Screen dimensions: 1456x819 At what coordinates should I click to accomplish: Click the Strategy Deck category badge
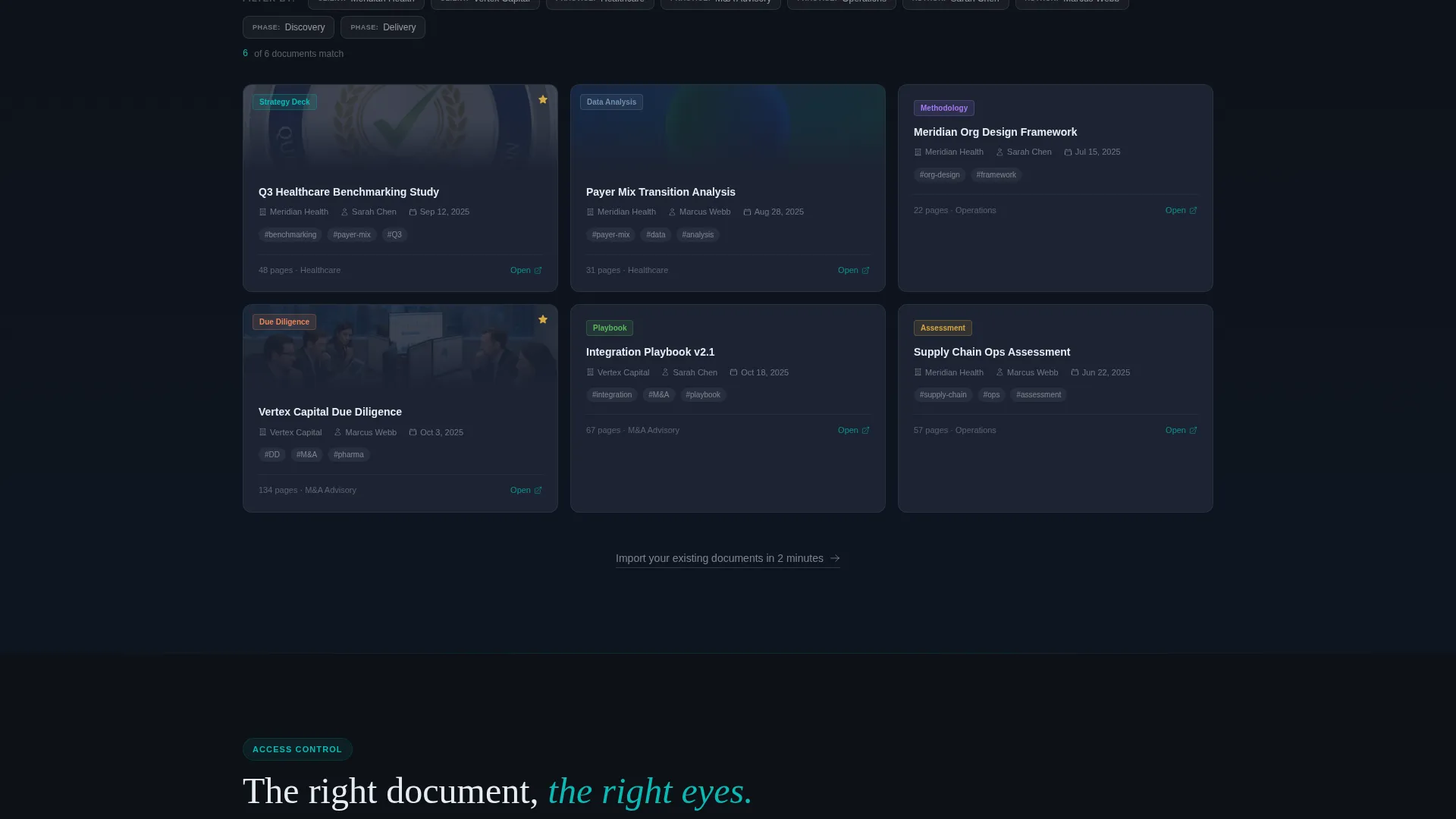(284, 102)
